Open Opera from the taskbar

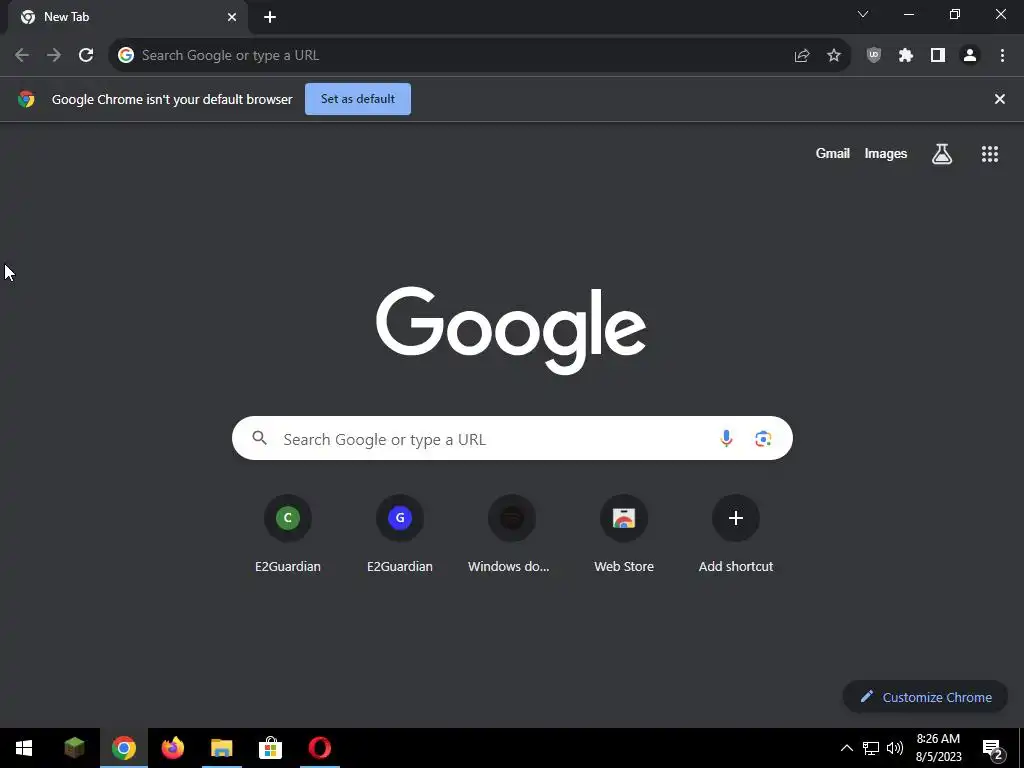(319, 748)
